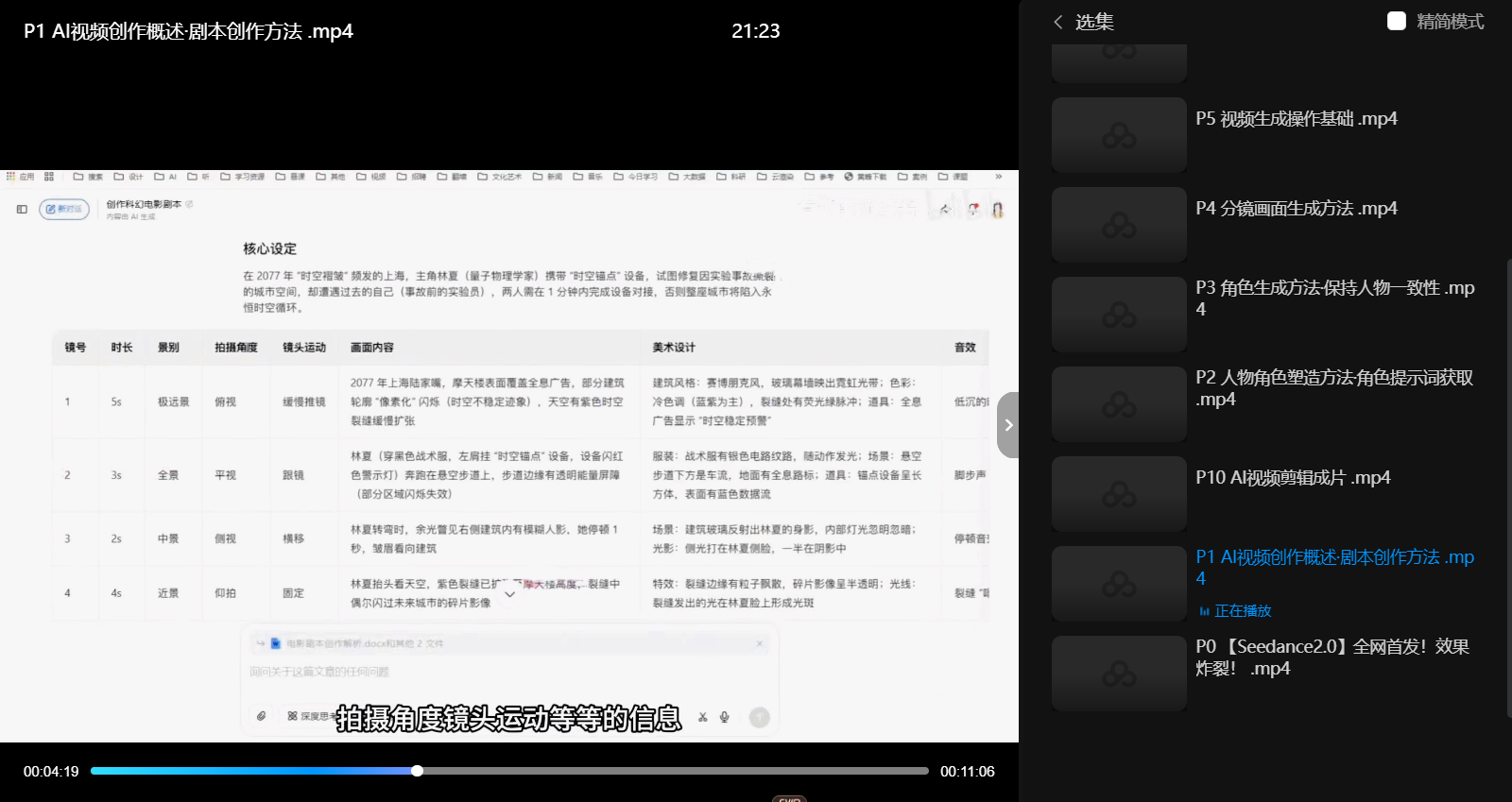Click the back chevron beside 选集
This screenshot has width=1512, height=802.
1058,22
